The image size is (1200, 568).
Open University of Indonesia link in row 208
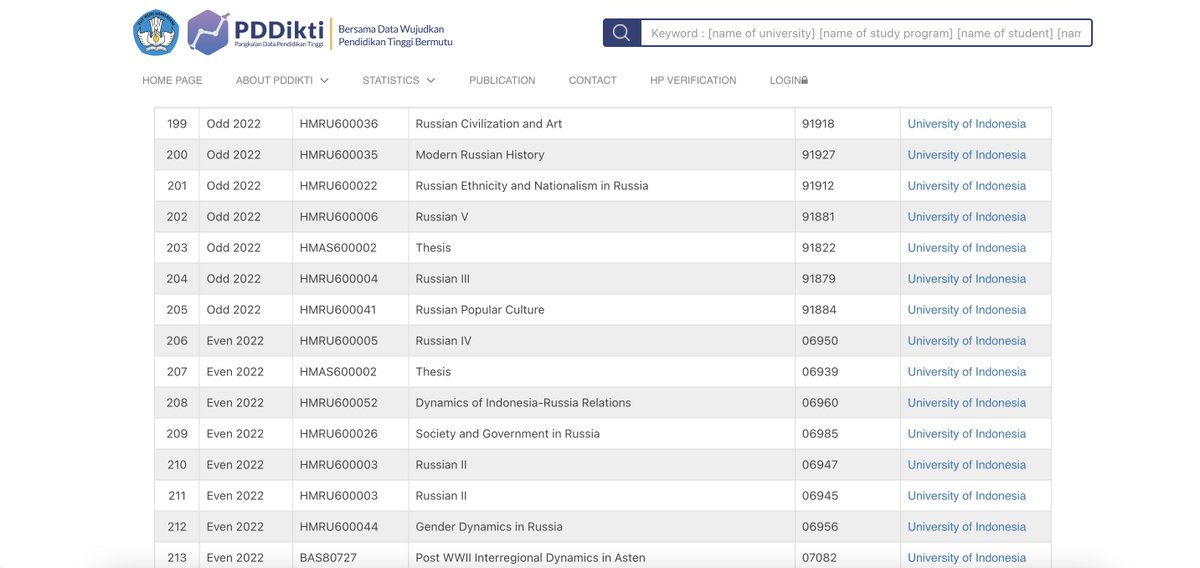click(x=967, y=403)
